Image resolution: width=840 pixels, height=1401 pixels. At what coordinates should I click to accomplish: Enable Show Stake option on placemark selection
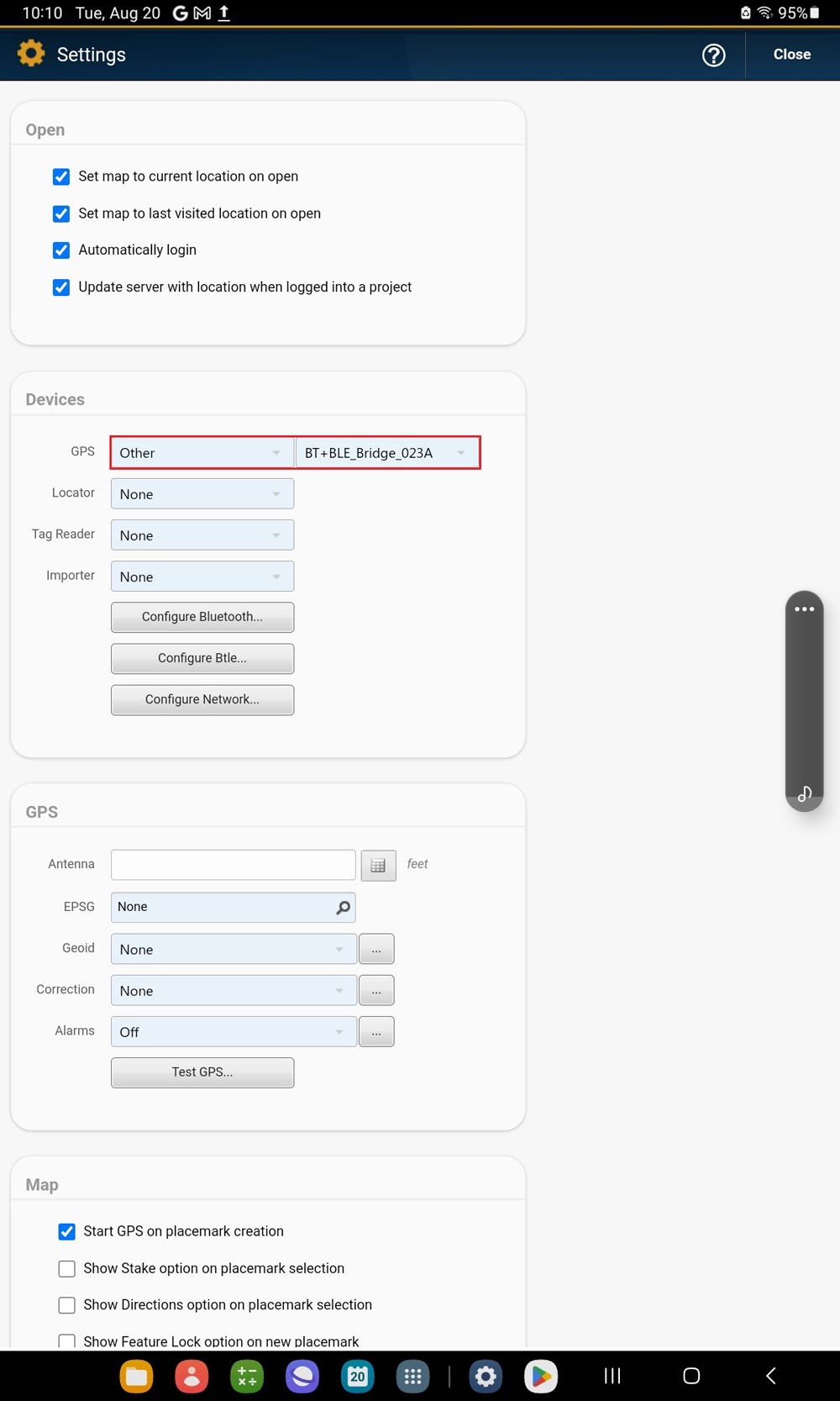click(x=67, y=1268)
